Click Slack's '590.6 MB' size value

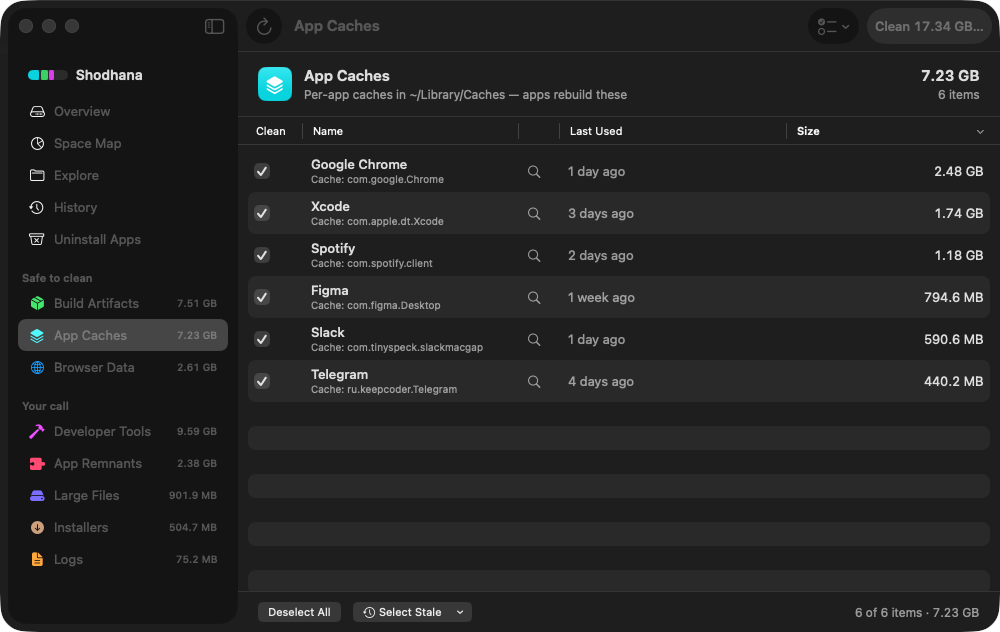point(953,340)
